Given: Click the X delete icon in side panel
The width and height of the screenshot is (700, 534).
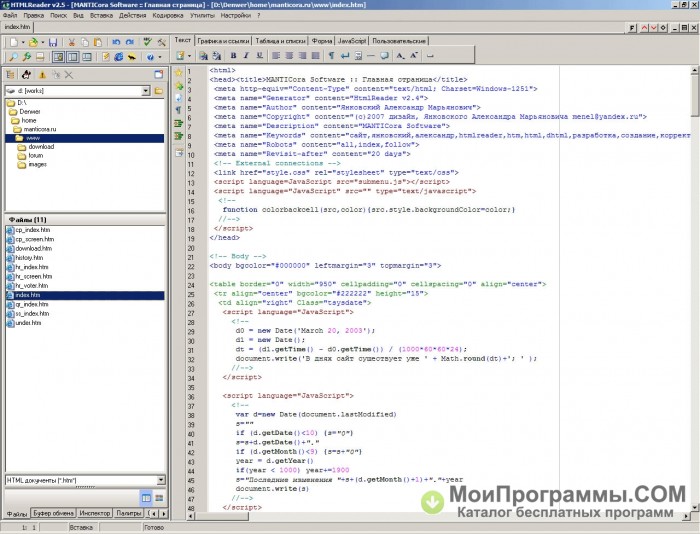Looking at the screenshot, I should coord(69,75).
